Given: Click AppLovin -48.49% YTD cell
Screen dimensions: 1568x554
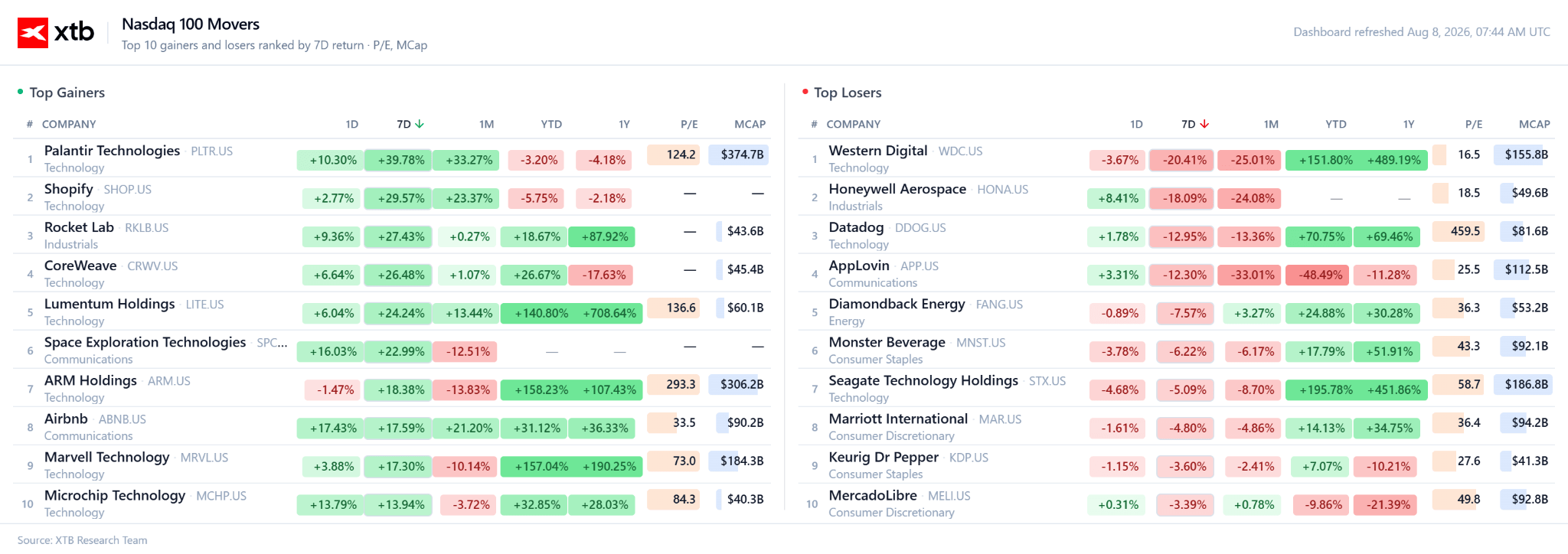Looking at the screenshot, I should click(1321, 275).
